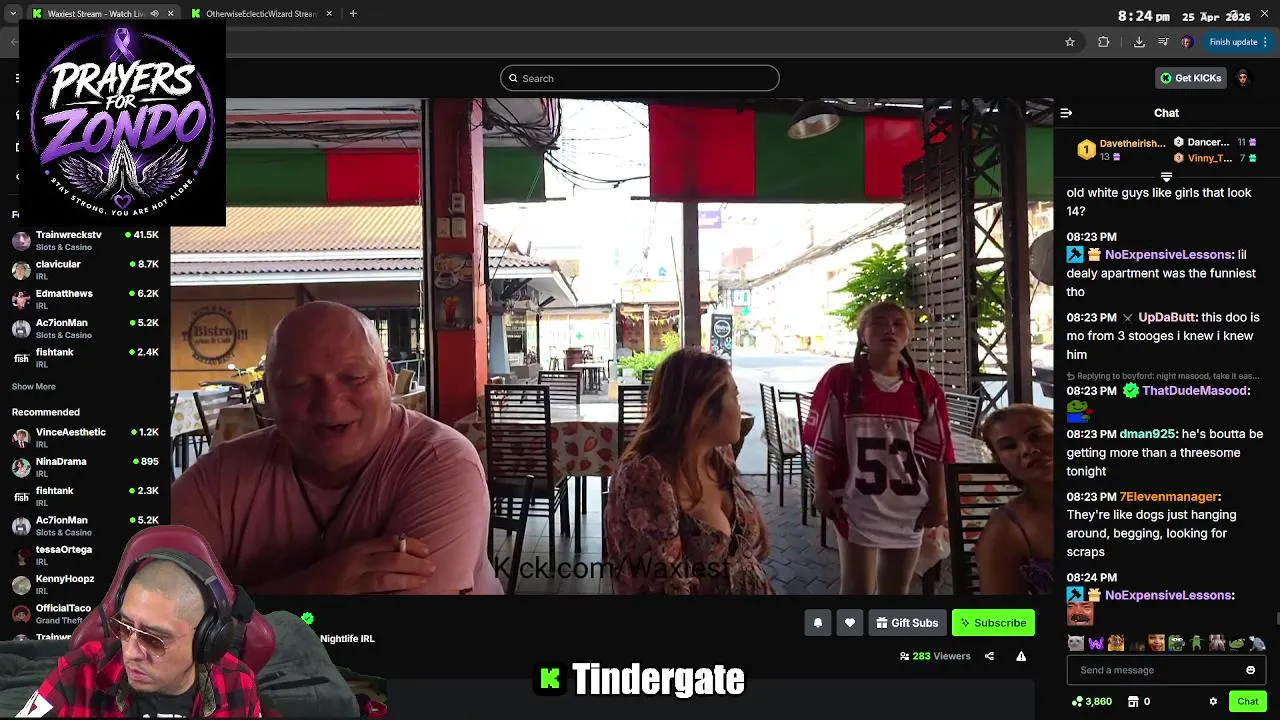This screenshot has width=1280, height=720.
Task: Open the browser extensions puzzle icon
Action: click(x=1104, y=42)
